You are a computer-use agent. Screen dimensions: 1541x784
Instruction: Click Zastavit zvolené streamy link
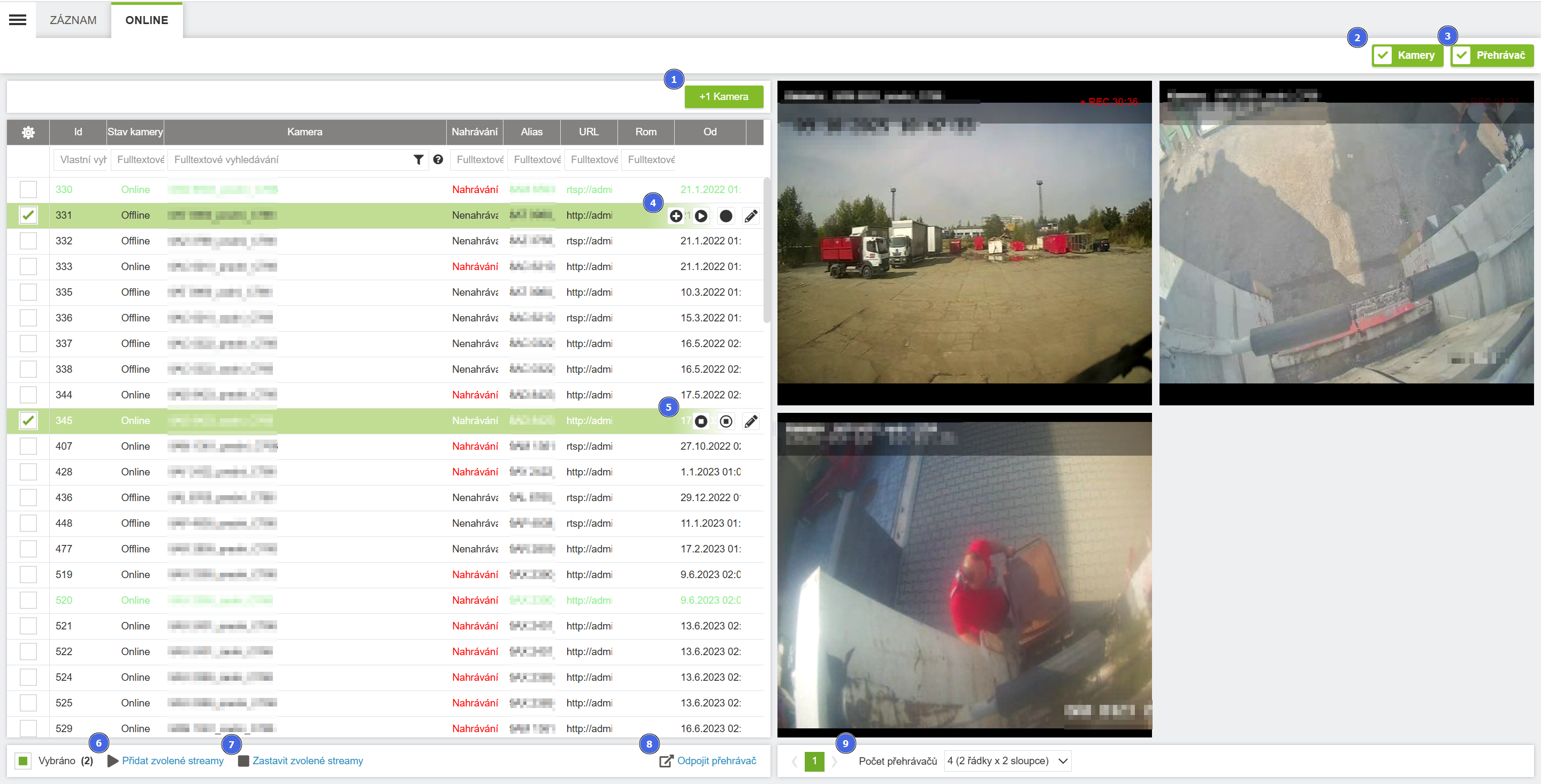pyautogui.click(x=307, y=760)
